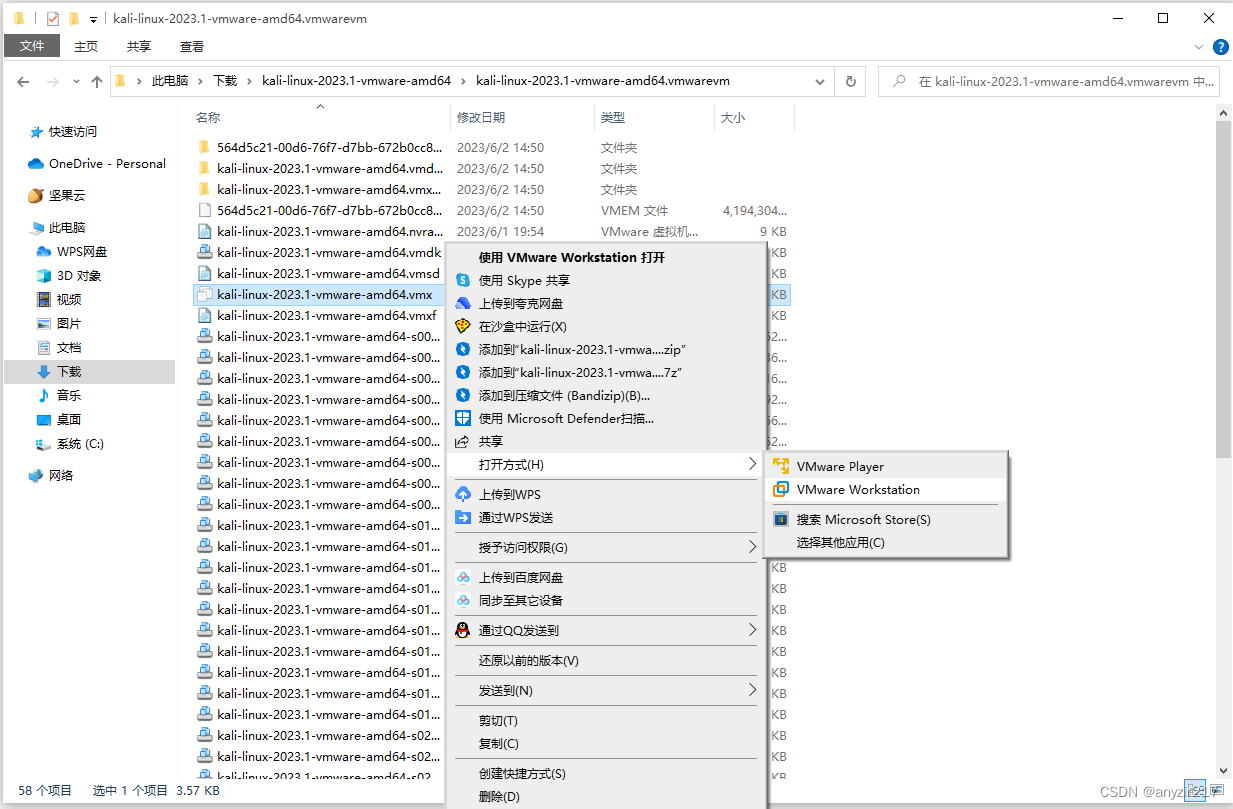1233x809 pixels.
Task: Select 系统 (C:) in the navigation pane
Action: pos(80,444)
